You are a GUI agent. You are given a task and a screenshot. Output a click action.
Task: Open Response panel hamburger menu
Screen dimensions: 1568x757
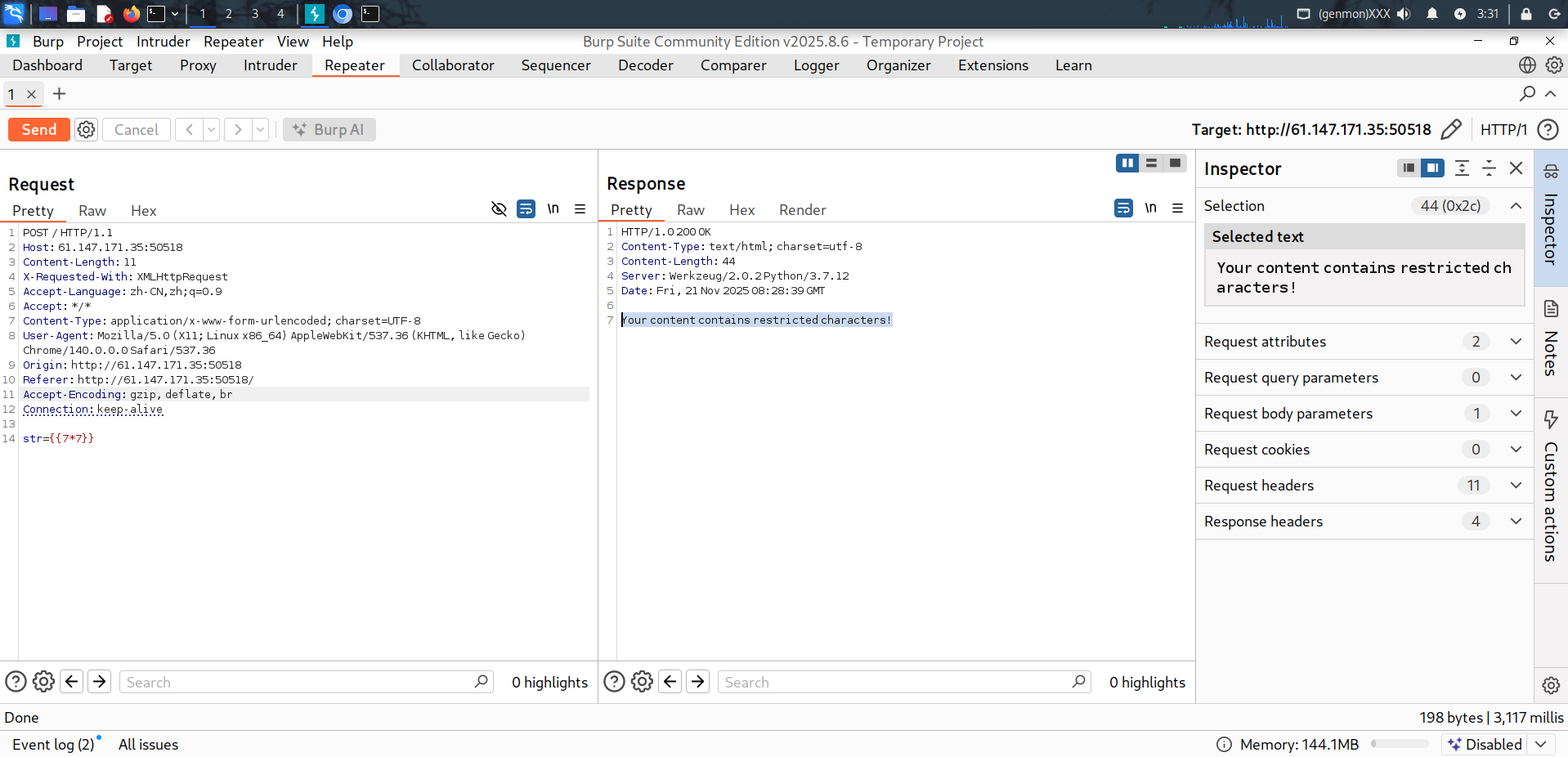click(x=1178, y=208)
